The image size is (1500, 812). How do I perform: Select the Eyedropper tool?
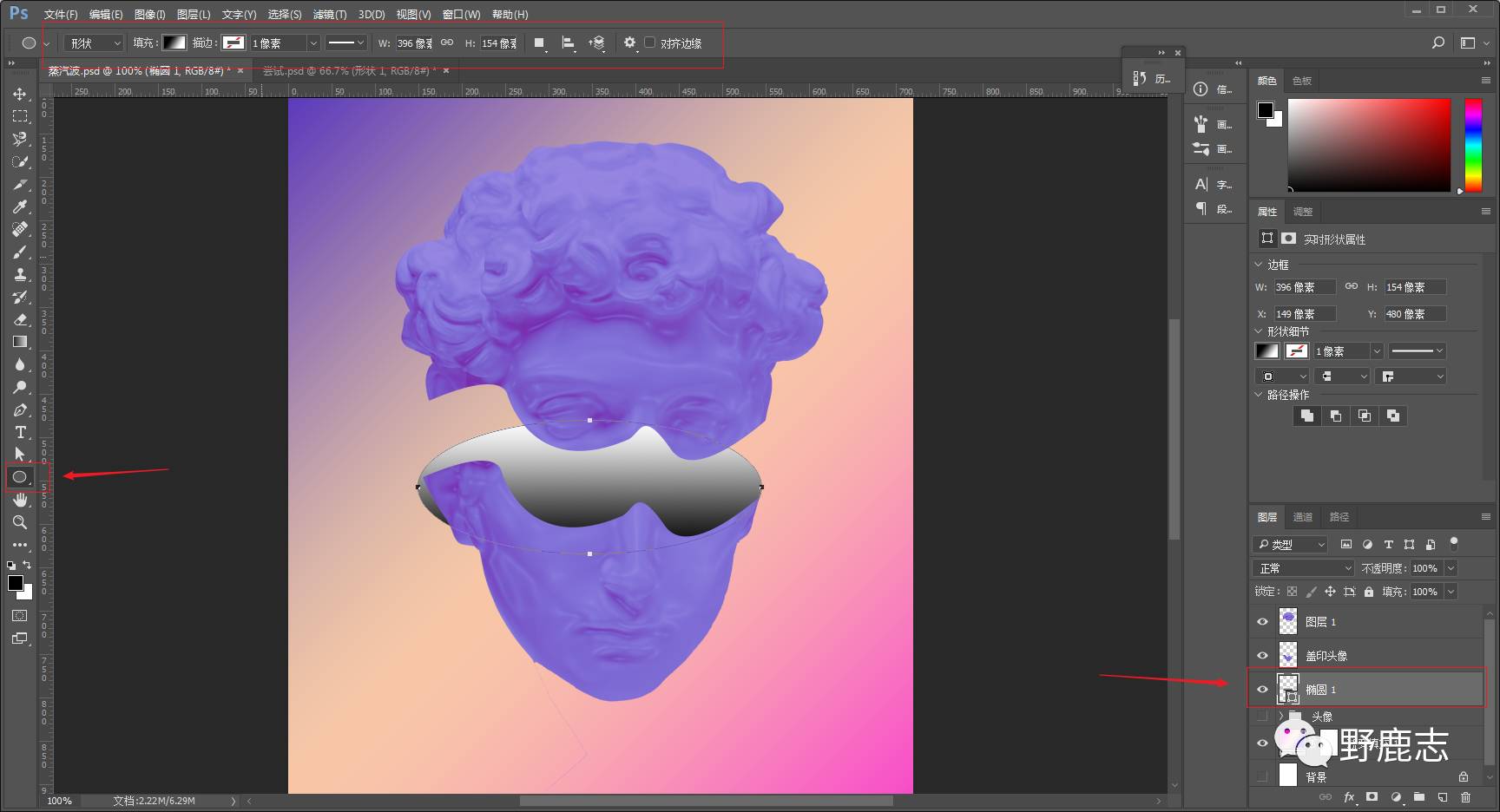point(19,206)
